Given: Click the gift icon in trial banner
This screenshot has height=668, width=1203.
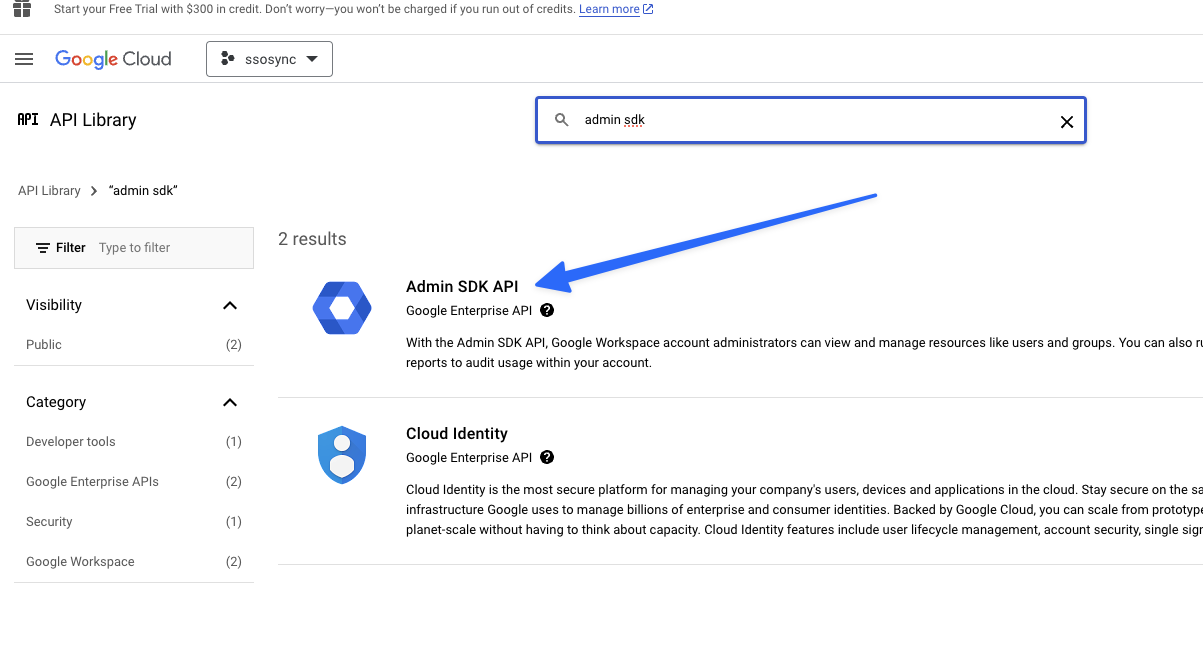Looking at the screenshot, I should click(23, 9).
